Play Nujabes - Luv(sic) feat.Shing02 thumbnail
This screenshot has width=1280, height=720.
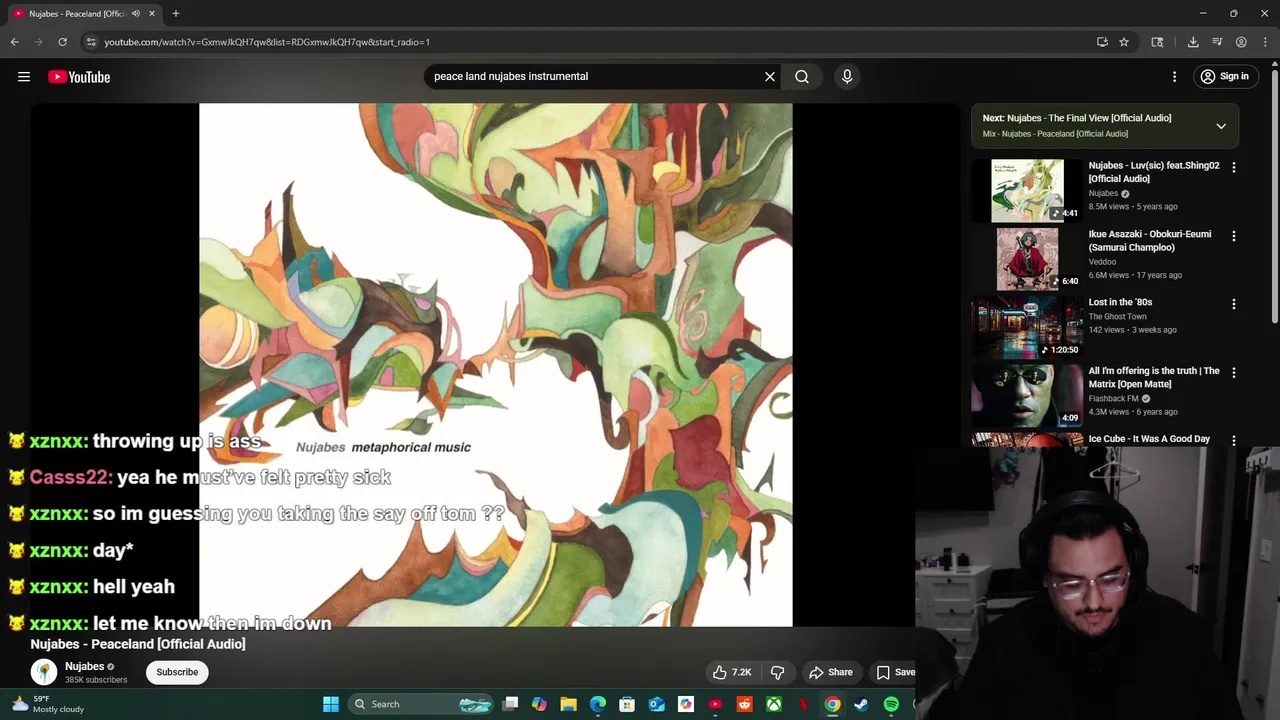tap(1027, 191)
